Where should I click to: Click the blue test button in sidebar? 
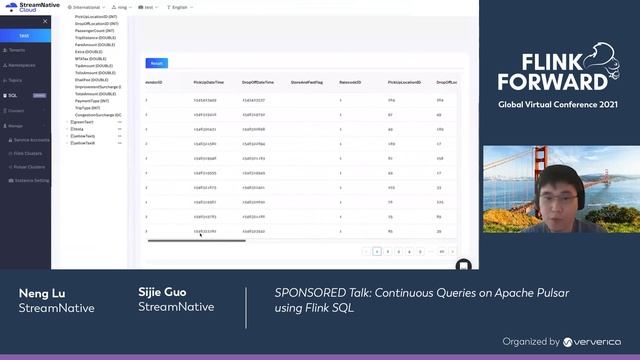coord(24,36)
